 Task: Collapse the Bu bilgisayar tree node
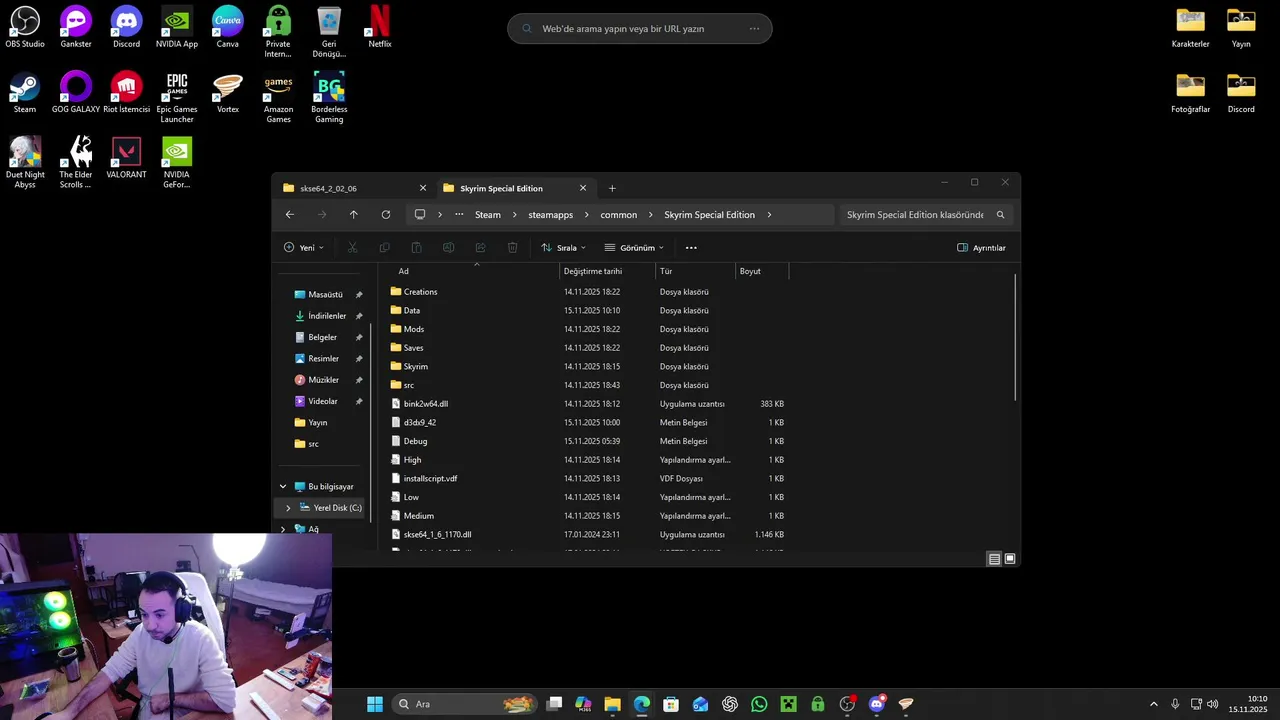pos(283,487)
